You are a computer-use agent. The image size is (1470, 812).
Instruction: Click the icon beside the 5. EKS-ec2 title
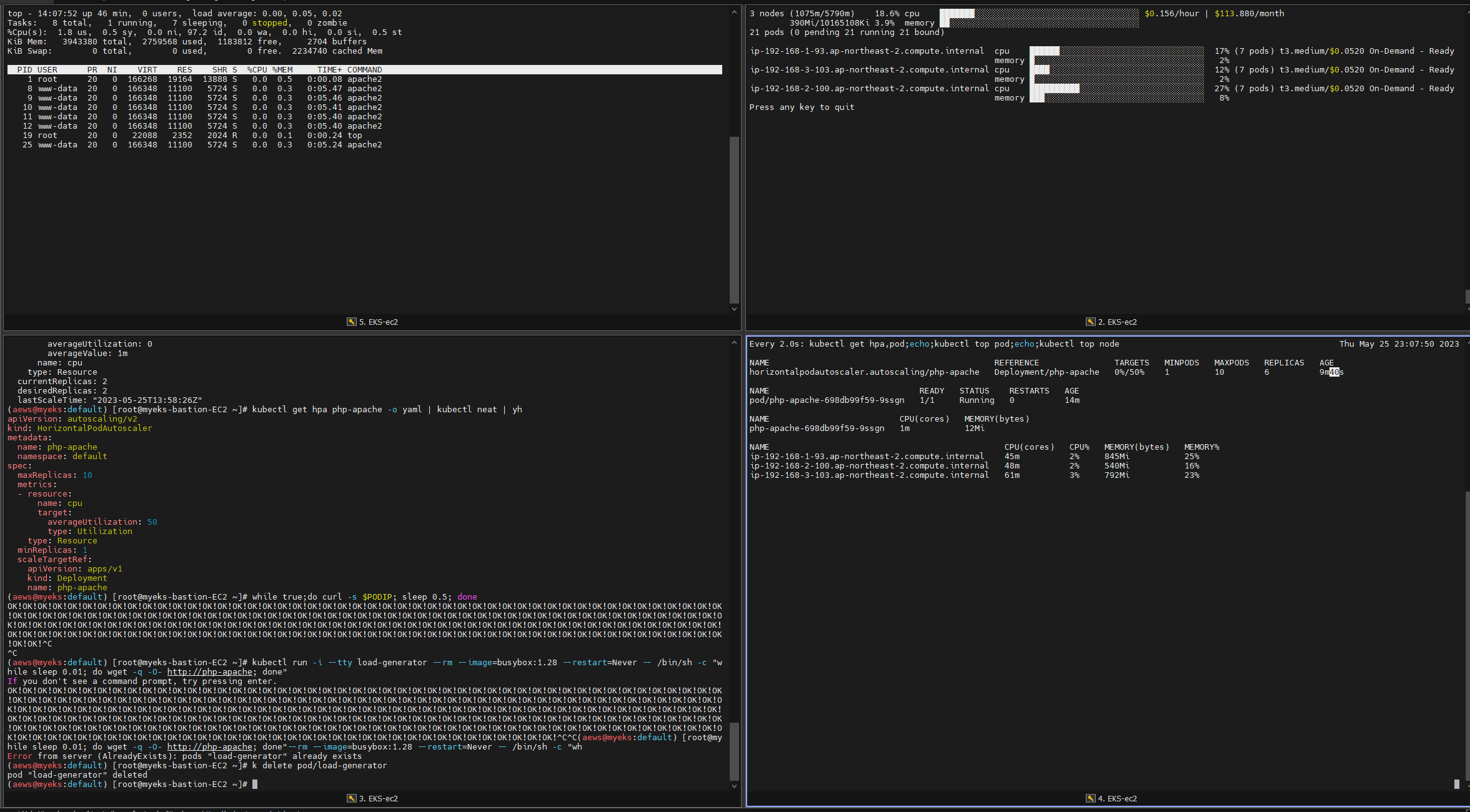352,322
